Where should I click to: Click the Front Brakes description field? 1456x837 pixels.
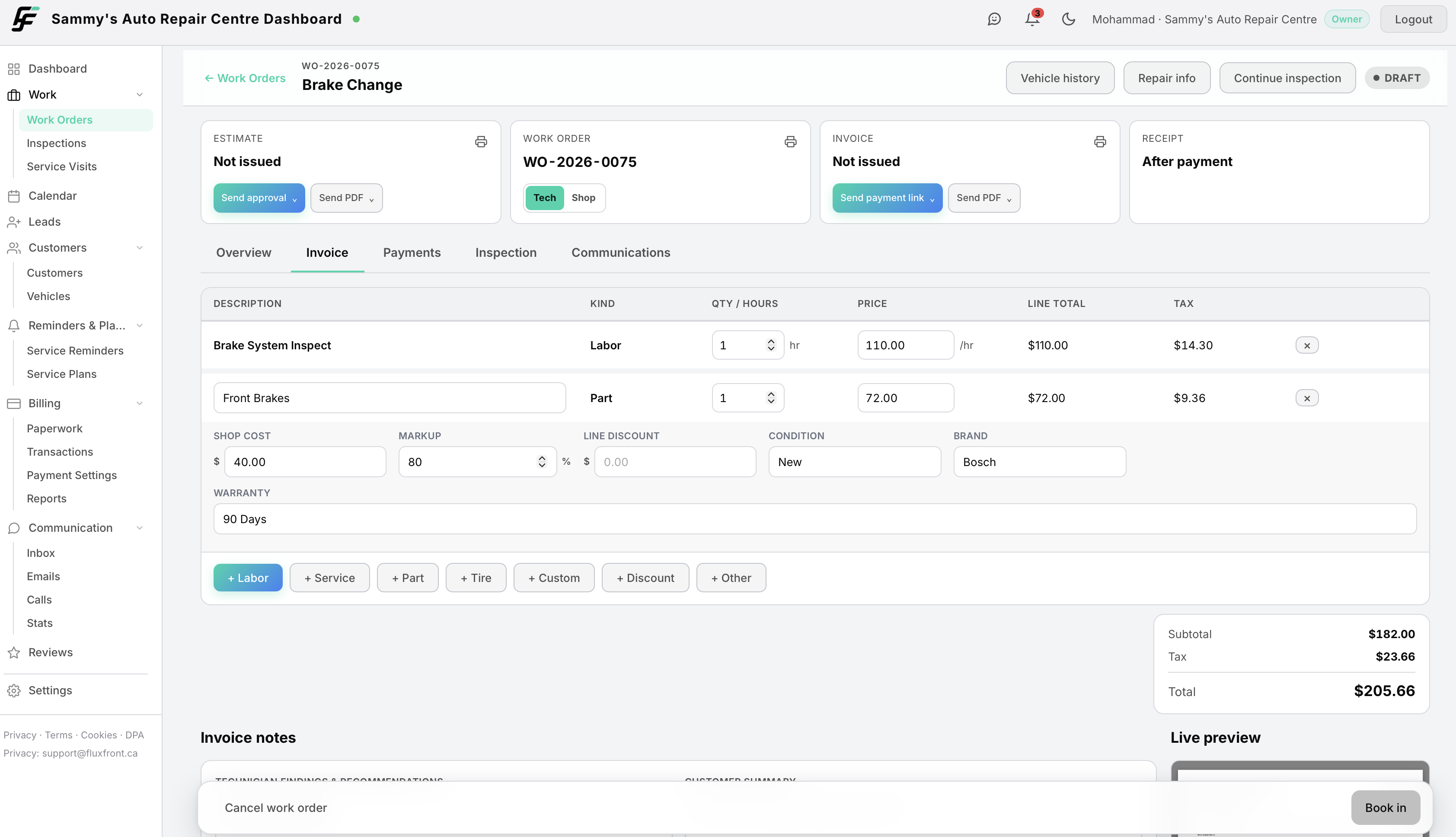pyautogui.click(x=390, y=398)
